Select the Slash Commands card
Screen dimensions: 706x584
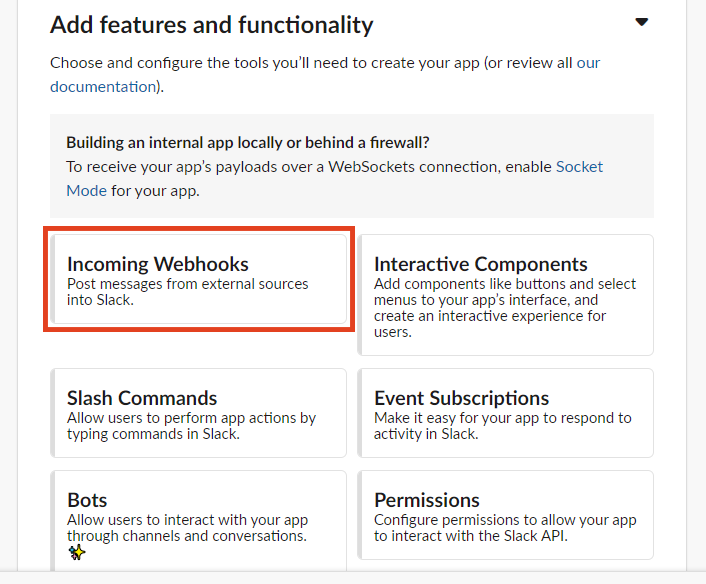pyautogui.click(x=199, y=413)
